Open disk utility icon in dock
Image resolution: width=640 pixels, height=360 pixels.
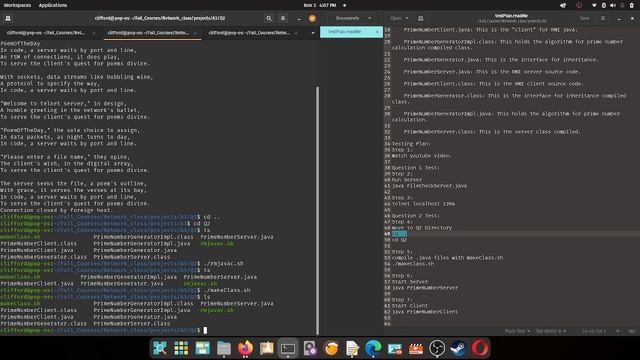309,348
